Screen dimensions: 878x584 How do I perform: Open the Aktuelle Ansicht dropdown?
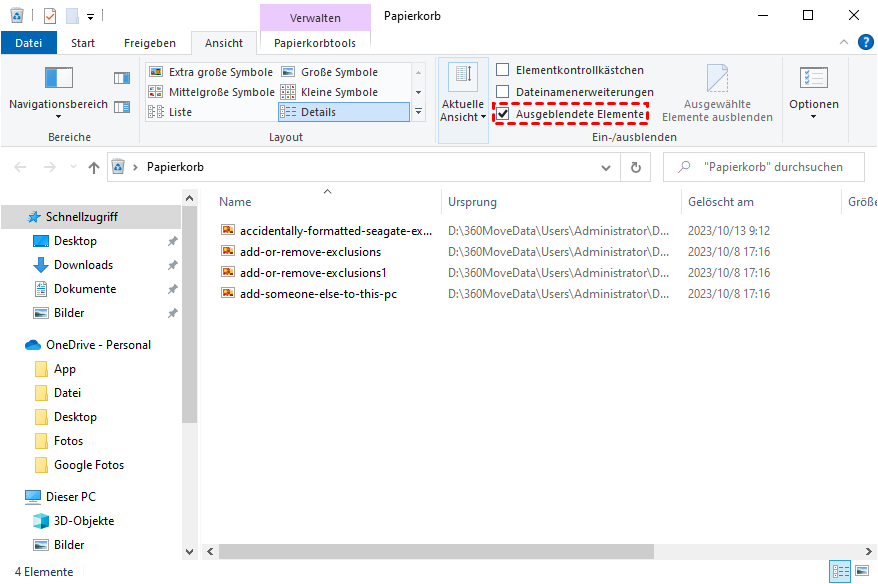click(463, 101)
